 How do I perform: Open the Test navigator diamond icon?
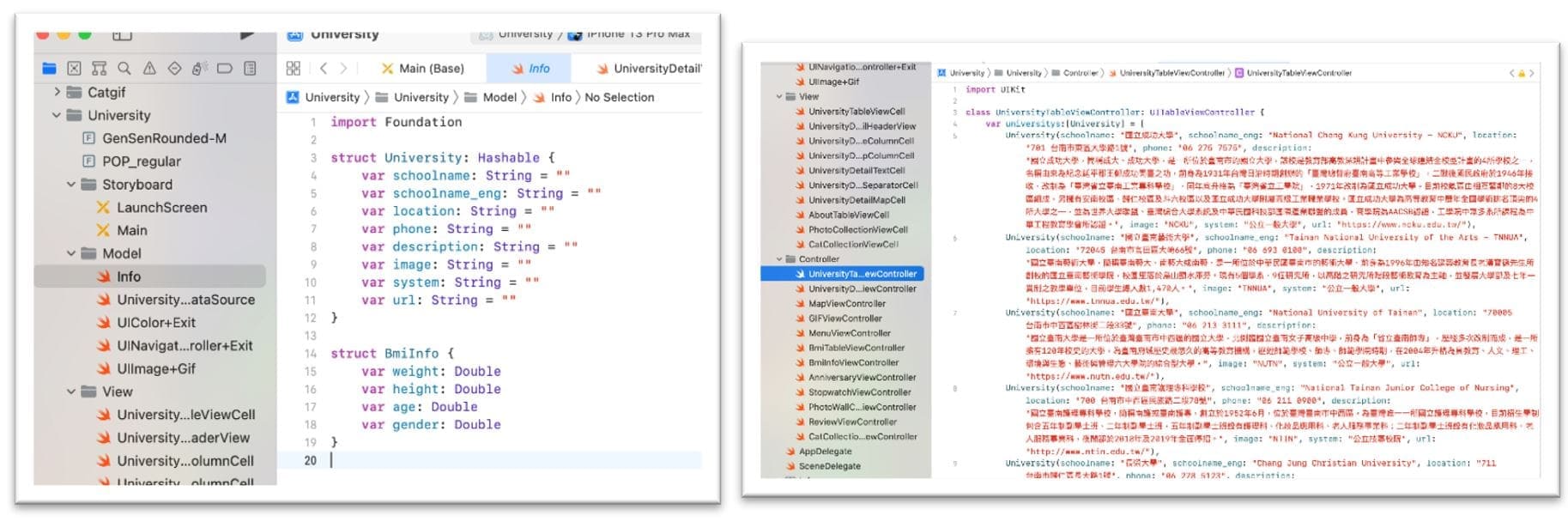coord(174,68)
